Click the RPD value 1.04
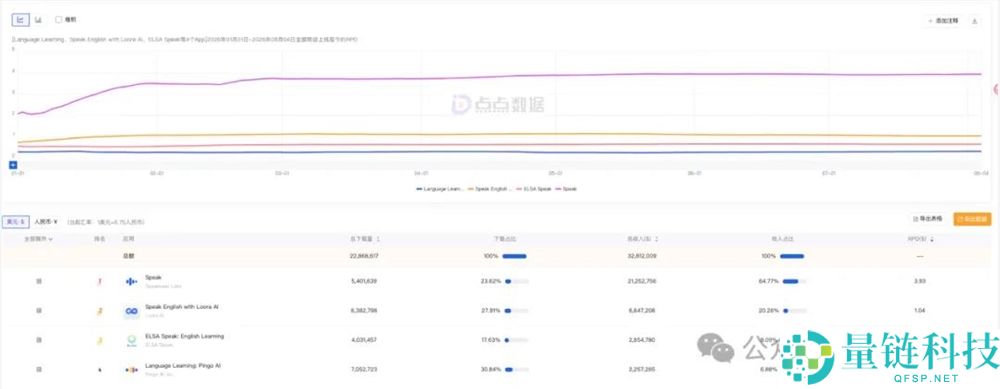Image resolution: width=1000 pixels, height=389 pixels. [x=920, y=311]
